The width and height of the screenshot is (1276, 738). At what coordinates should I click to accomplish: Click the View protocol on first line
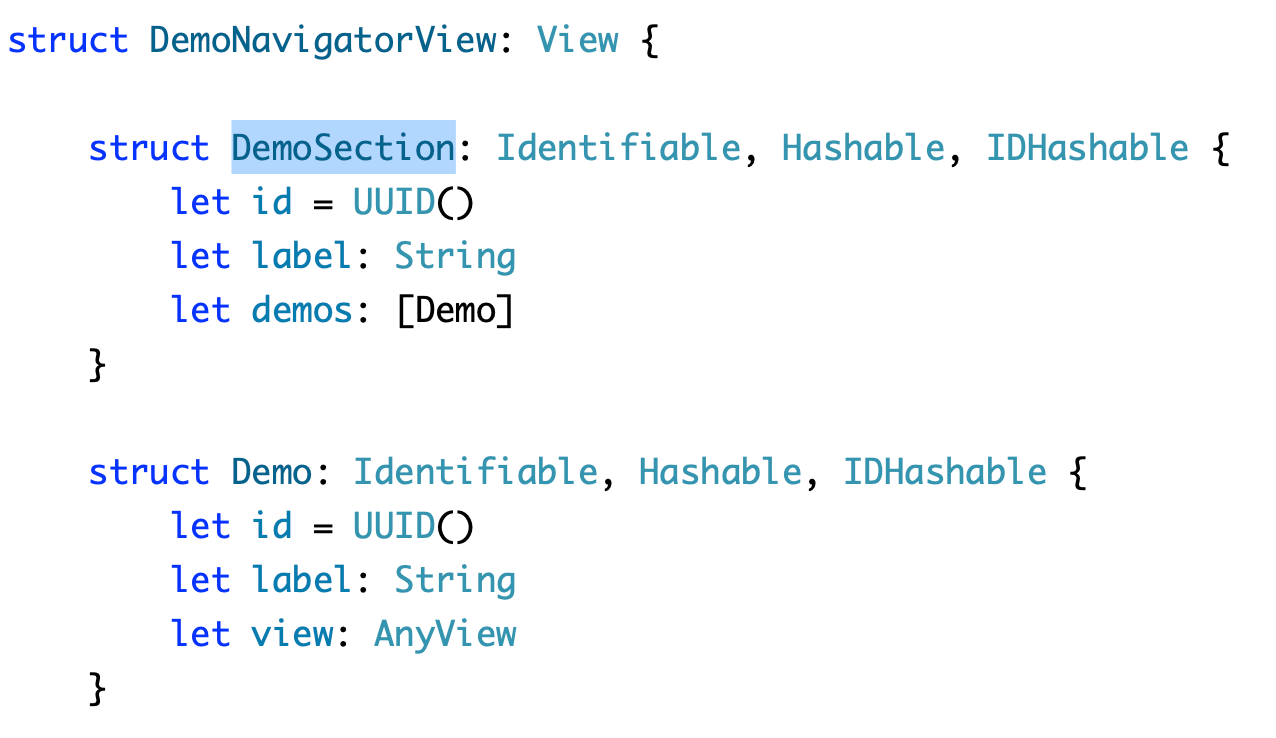point(577,40)
